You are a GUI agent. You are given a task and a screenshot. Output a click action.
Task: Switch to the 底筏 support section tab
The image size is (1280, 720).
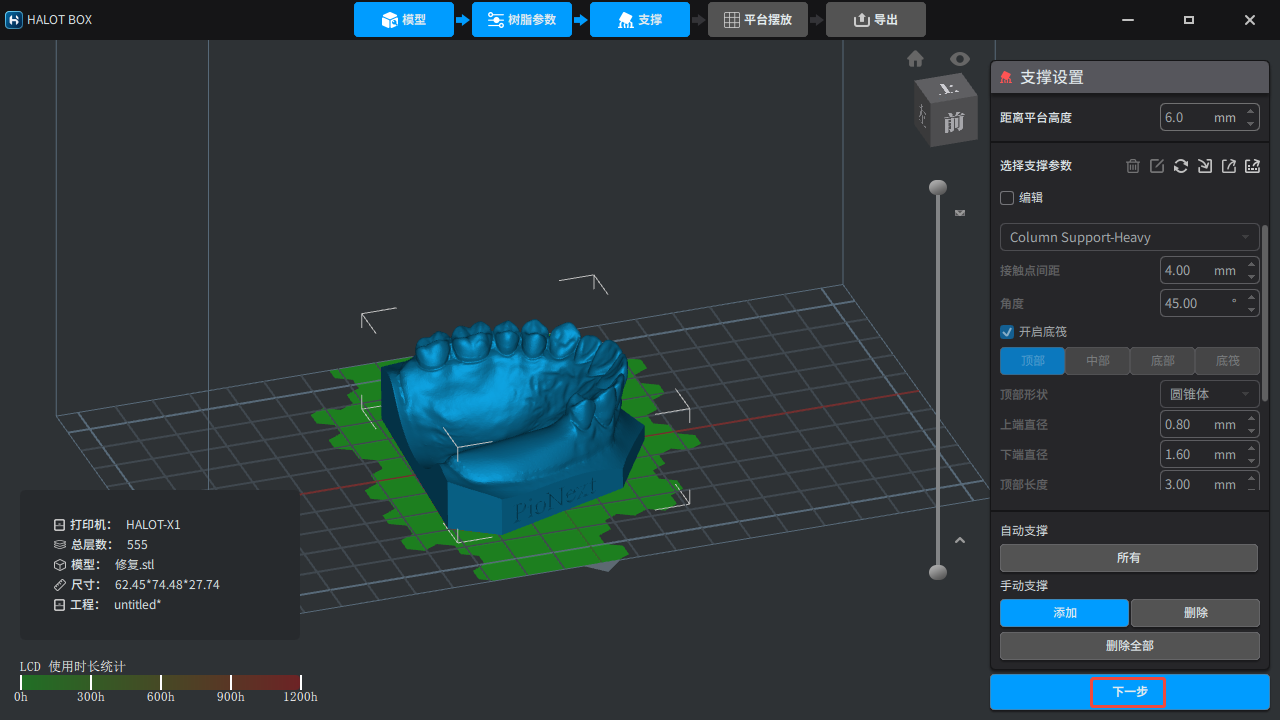(x=1227, y=361)
